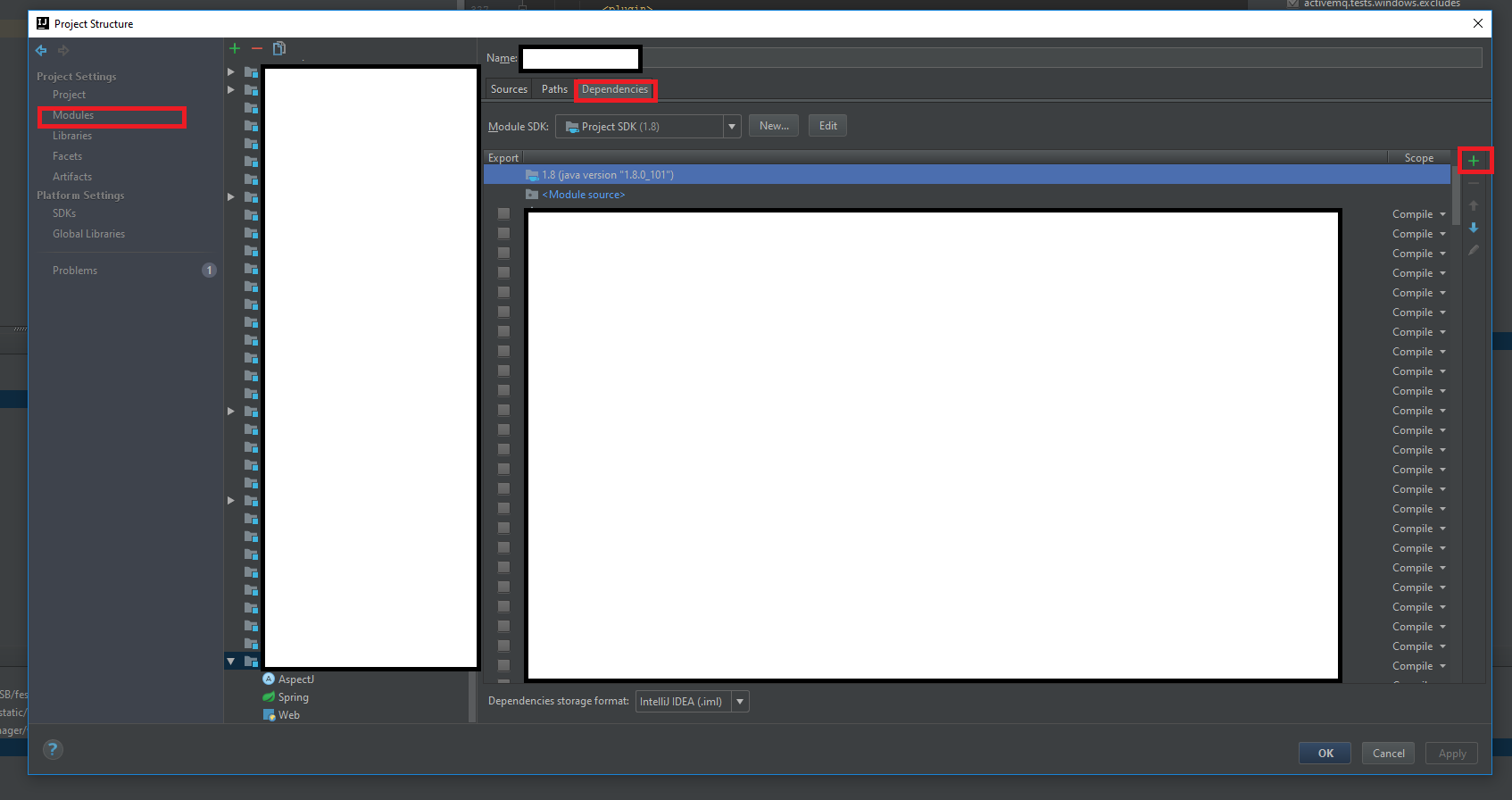The height and width of the screenshot is (800, 1512).
Task: Click the forward navigation arrow icon
Action: point(63,51)
